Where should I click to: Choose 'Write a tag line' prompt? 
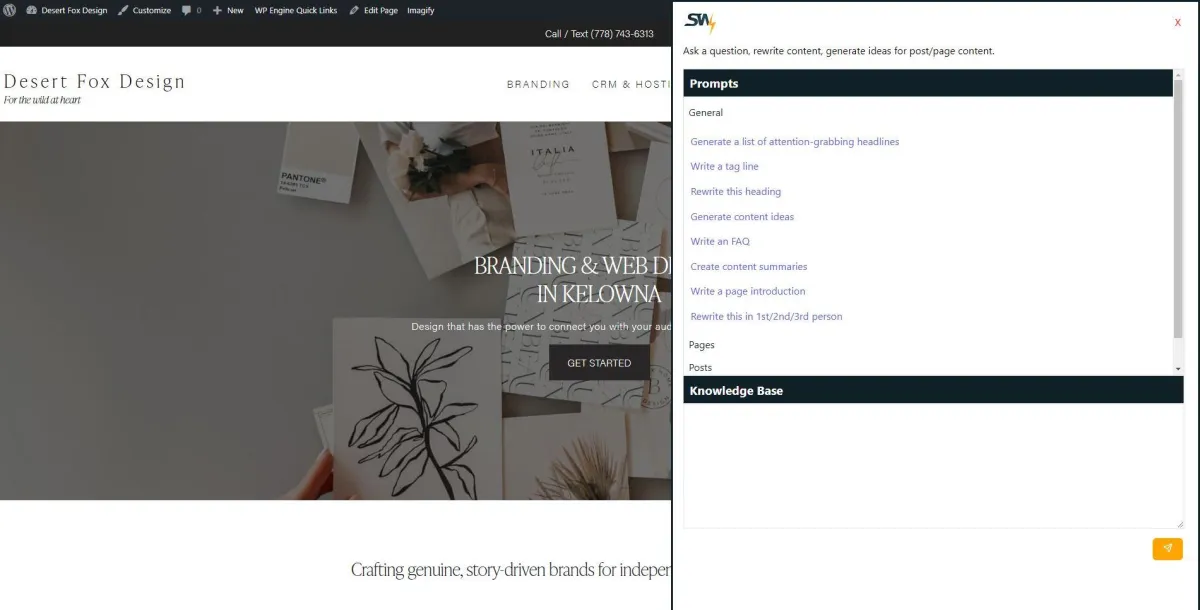coord(724,167)
